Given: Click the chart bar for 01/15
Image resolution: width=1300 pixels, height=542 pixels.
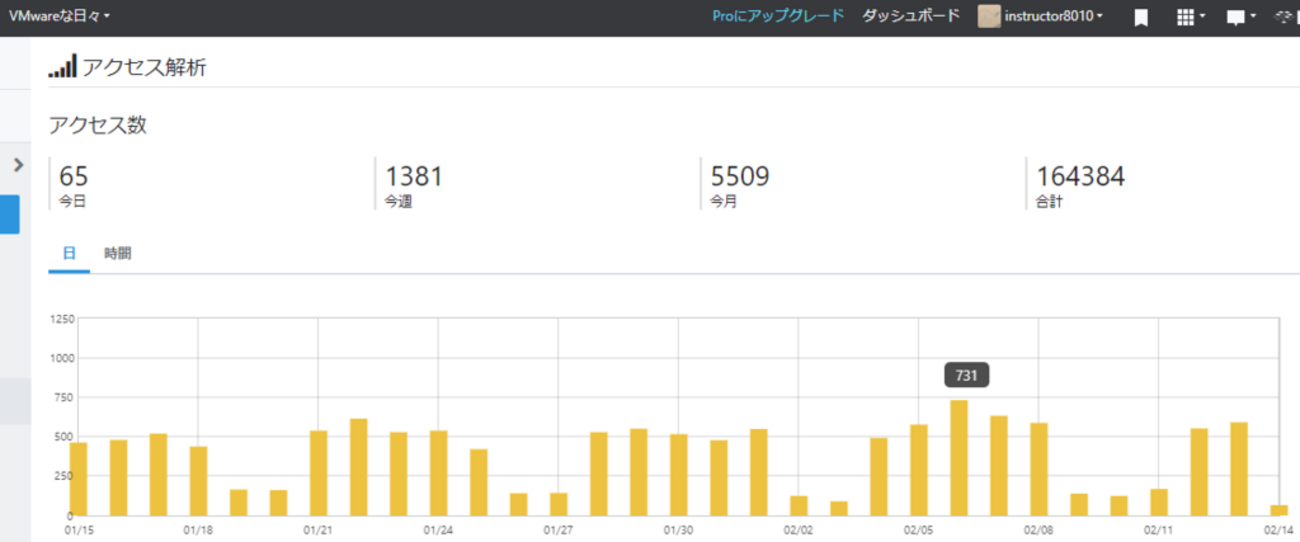Looking at the screenshot, I should coord(78,479).
